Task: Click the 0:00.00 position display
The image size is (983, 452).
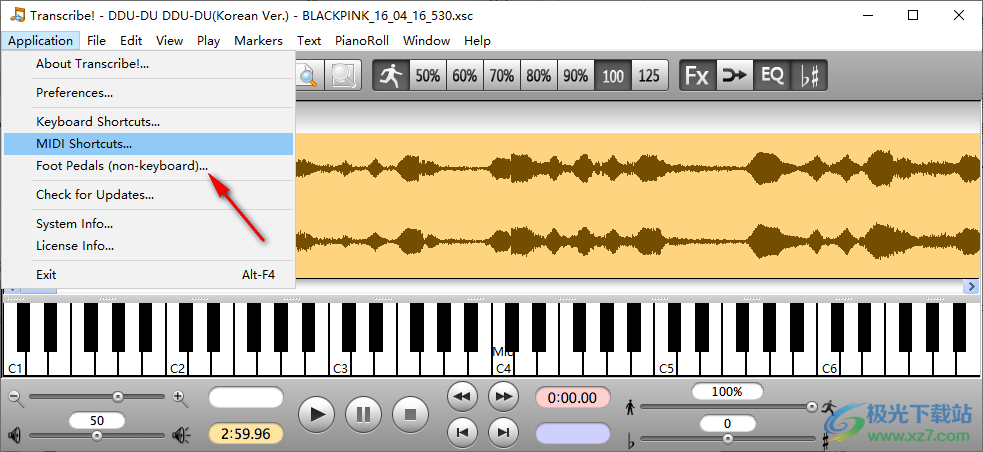Action: click(x=572, y=397)
